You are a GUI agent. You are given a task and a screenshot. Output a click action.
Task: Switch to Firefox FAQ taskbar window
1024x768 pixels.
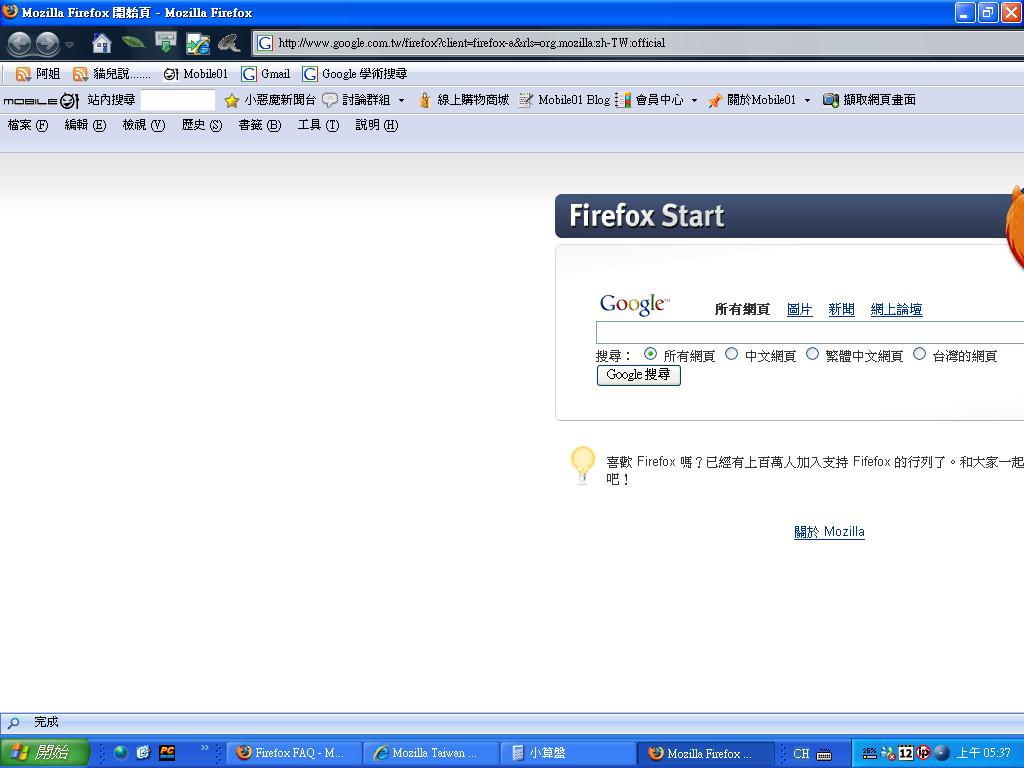click(295, 753)
